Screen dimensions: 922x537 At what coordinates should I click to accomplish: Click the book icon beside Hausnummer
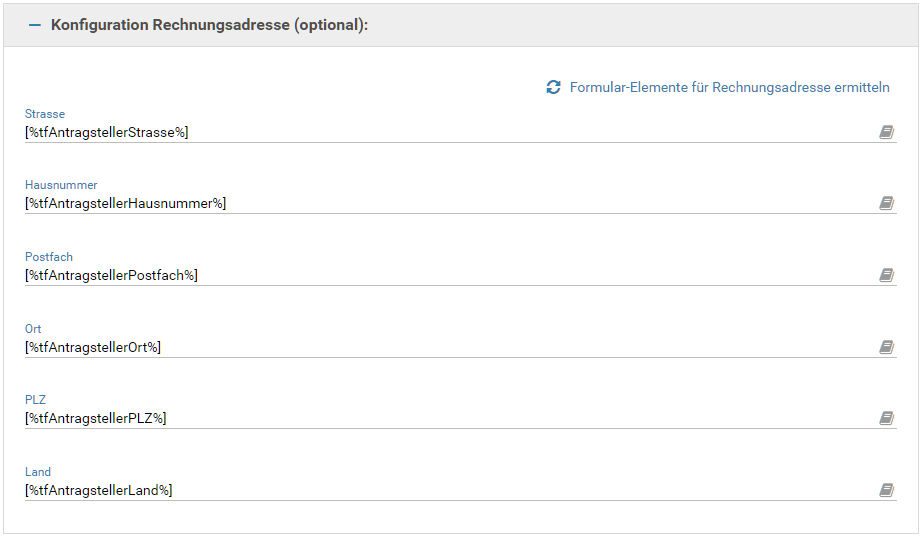[886, 204]
